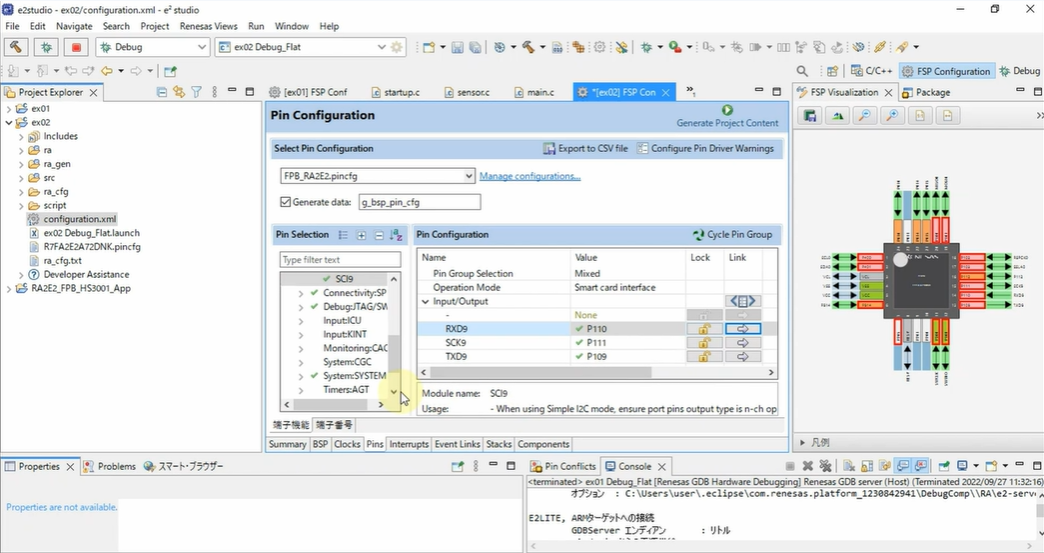Switch to the C/C++ perspective

(870, 71)
